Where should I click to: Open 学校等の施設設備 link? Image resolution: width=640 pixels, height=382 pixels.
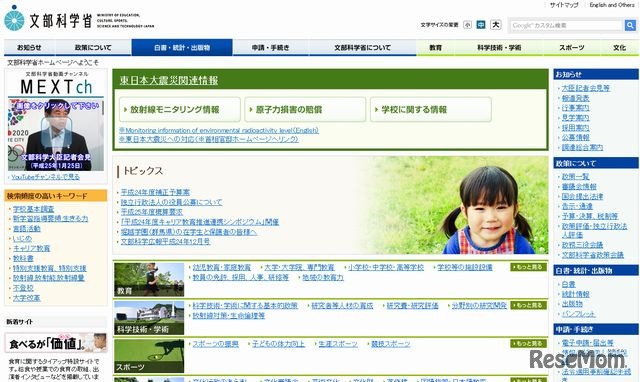[464, 267]
